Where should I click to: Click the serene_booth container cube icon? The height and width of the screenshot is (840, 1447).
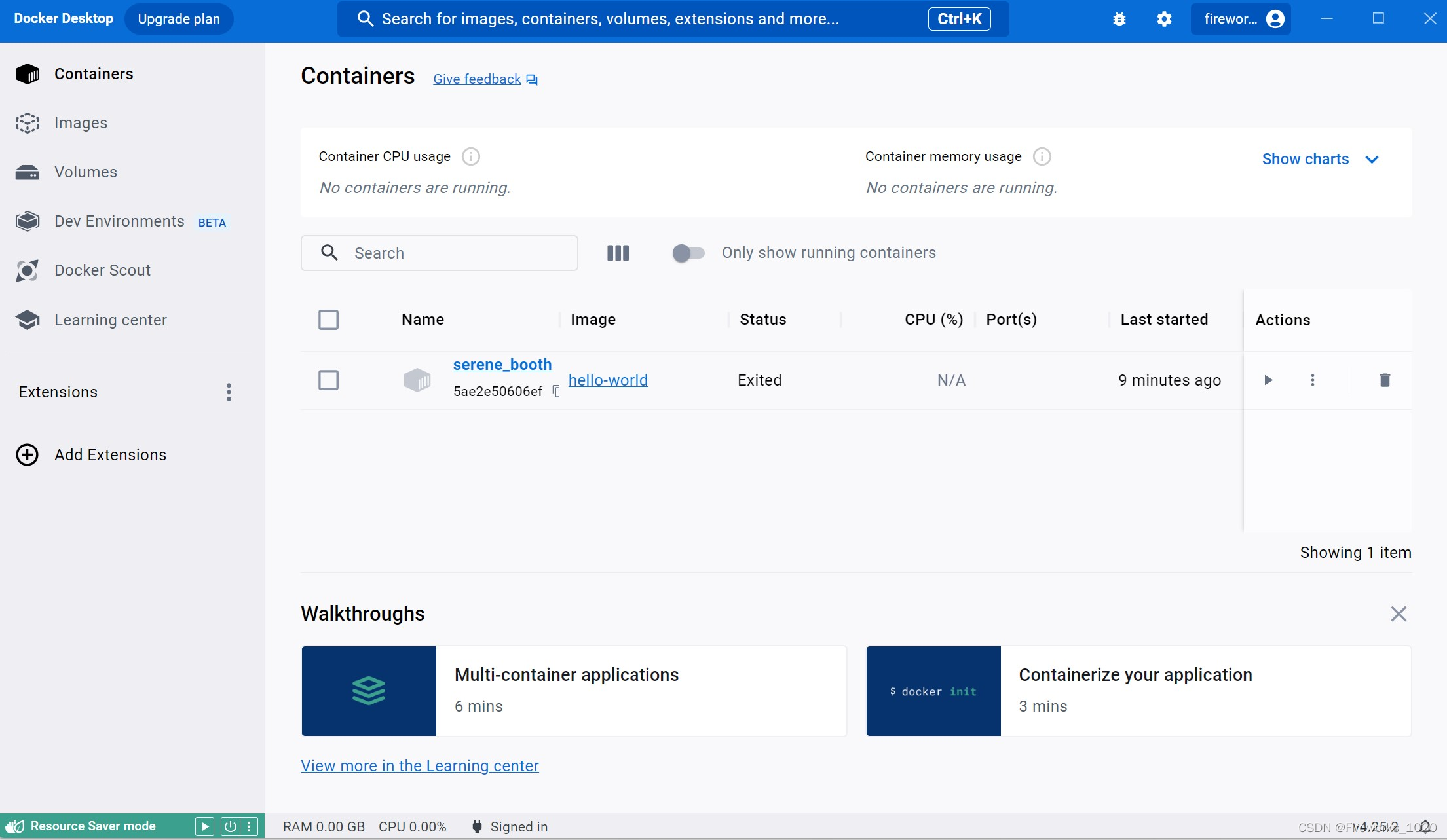(x=417, y=380)
